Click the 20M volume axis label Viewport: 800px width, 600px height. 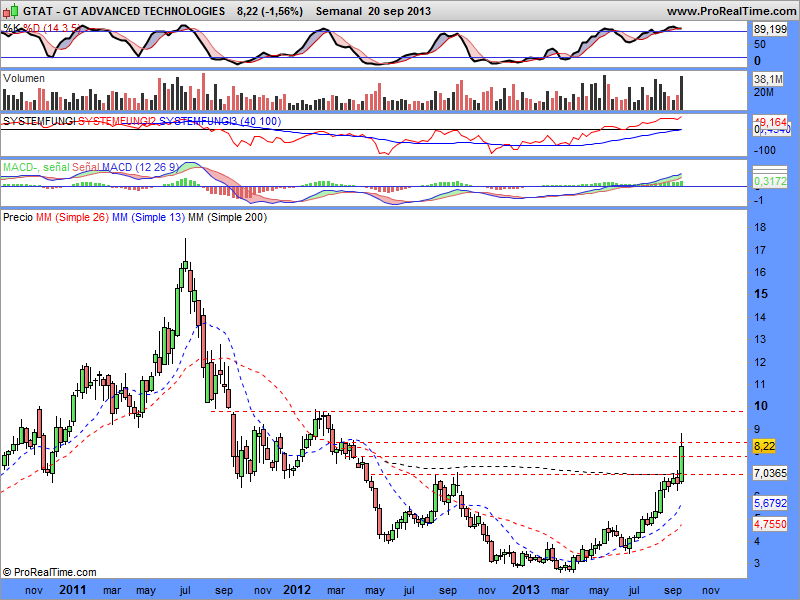pos(763,92)
